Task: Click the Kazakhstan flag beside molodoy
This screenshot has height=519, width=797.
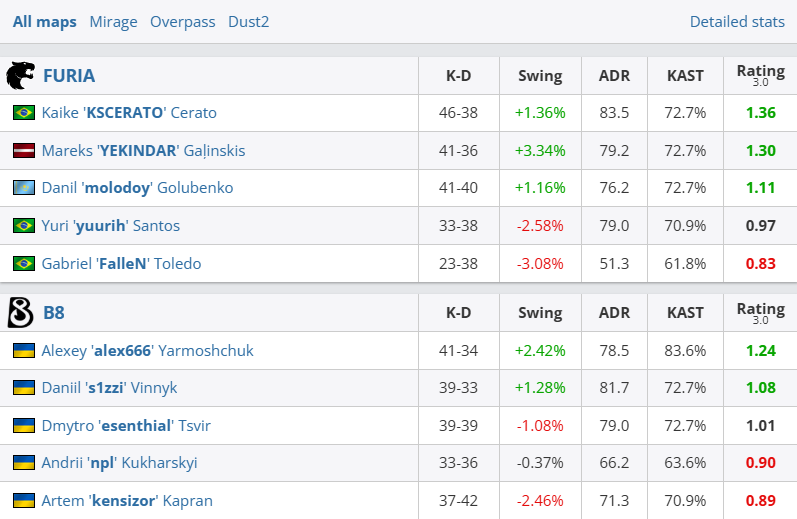Action: click(24, 188)
